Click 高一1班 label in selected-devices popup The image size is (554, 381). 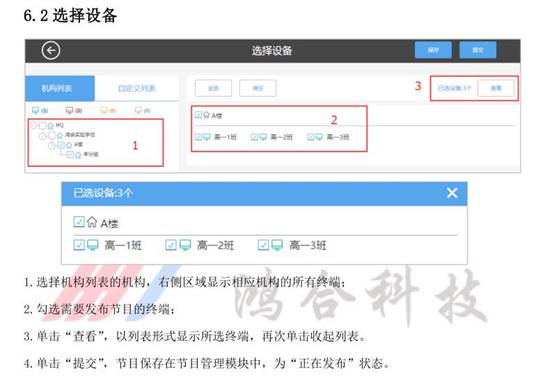(123, 245)
